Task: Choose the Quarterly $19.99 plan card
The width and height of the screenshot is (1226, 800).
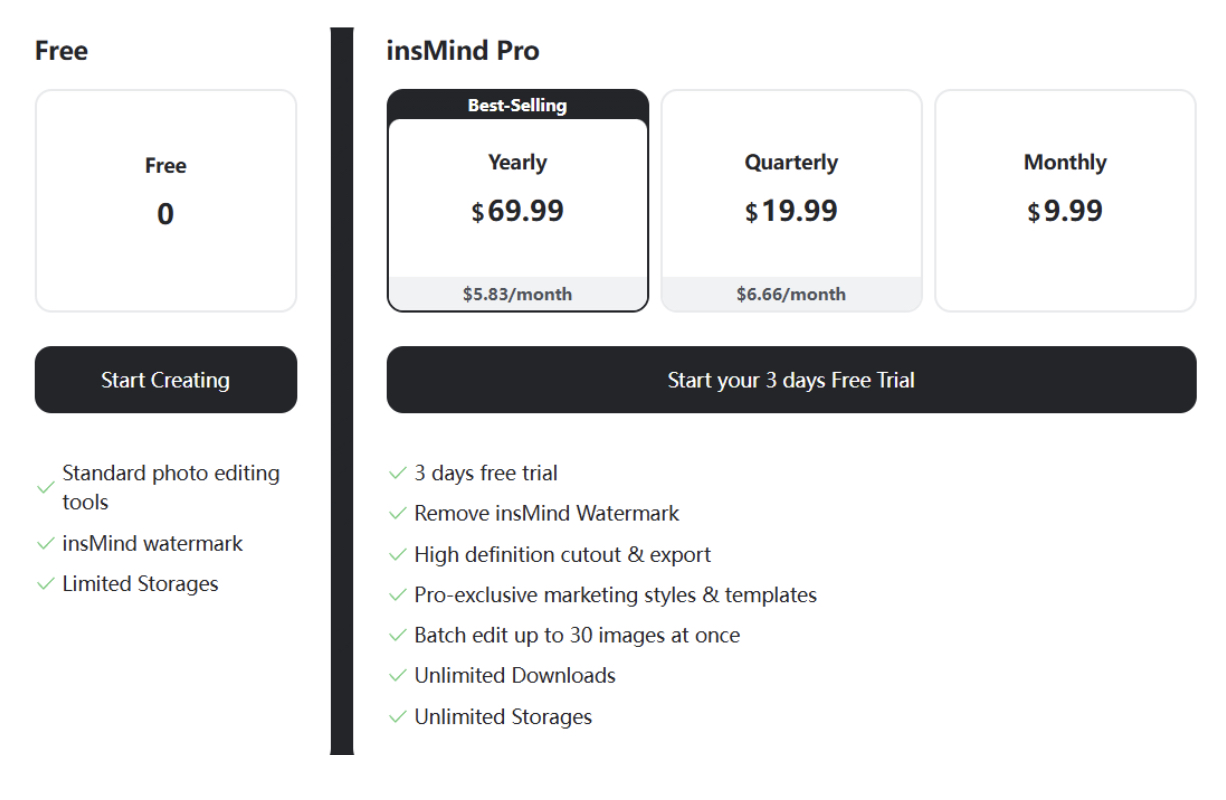Action: coord(791,200)
